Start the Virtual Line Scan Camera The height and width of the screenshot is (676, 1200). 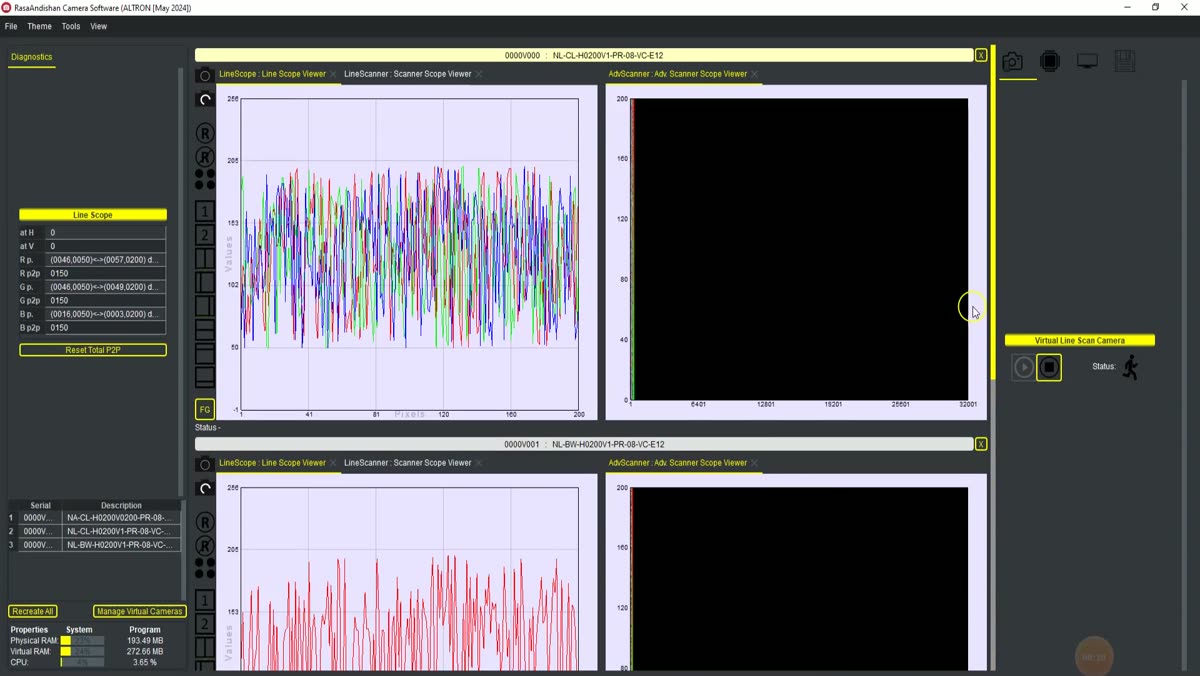[x=1023, y=368]
